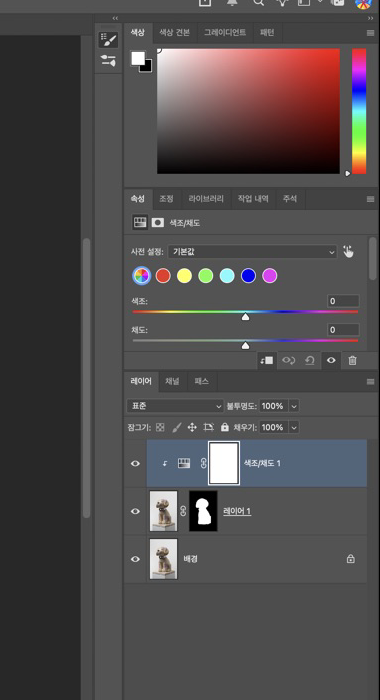
Task: Pick a hue on the vertical spectrum bar
Action: 359,111
